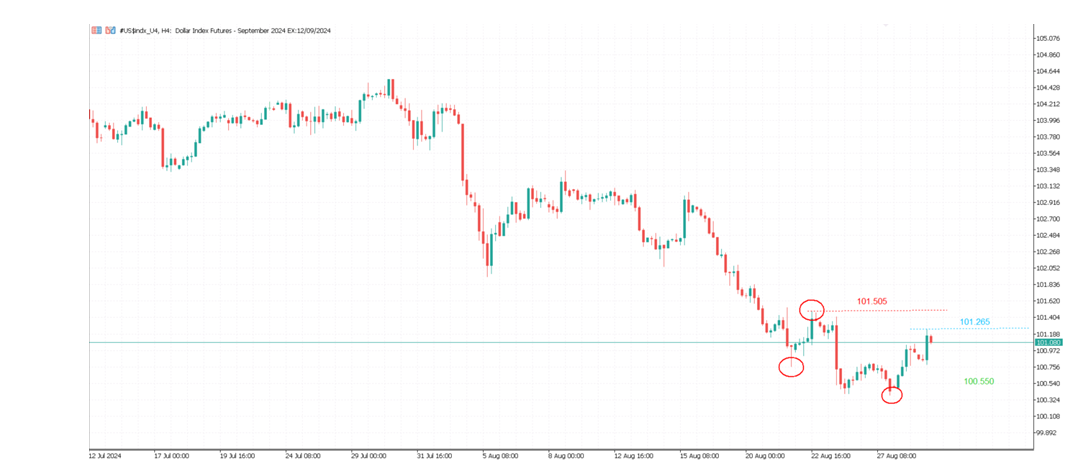Image resolution: width=1080 pixels, height=472 pixels.
Task: Click the Depth of Market icon
Action: tap(105, 31)
